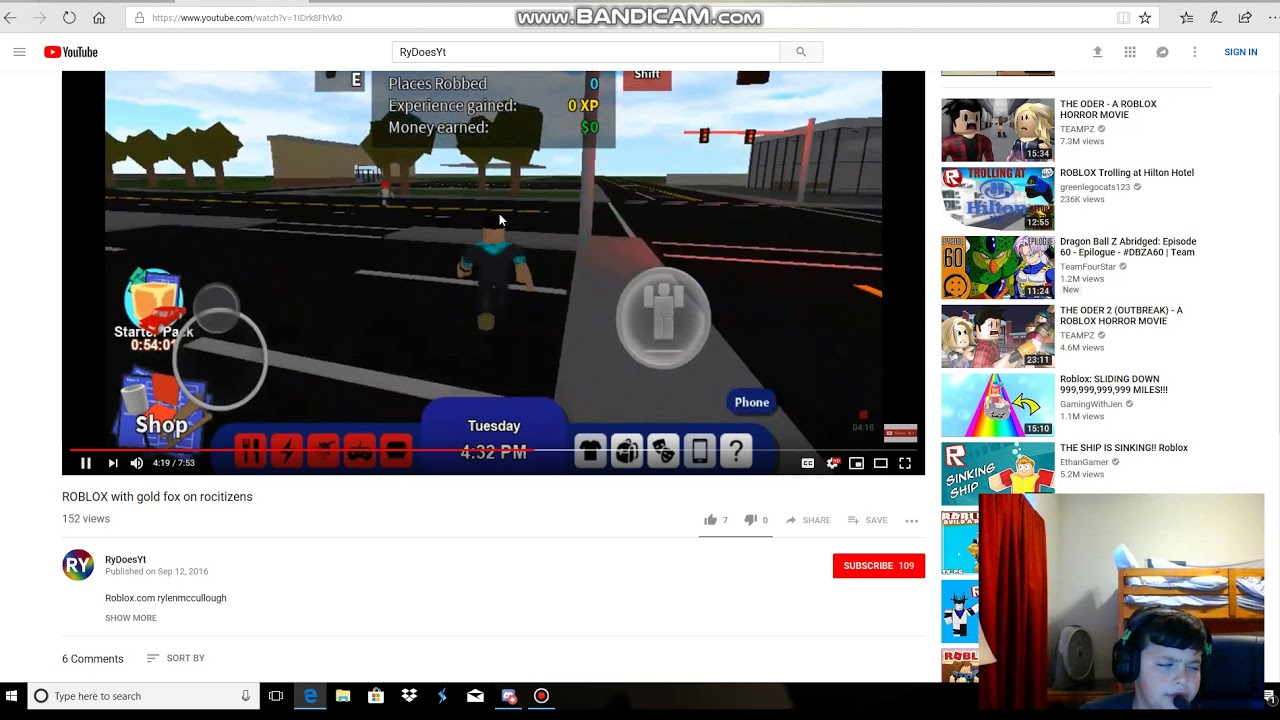1280x720 pixels.
Task: Toggle theater mode view
Action: tap(881, 463)
